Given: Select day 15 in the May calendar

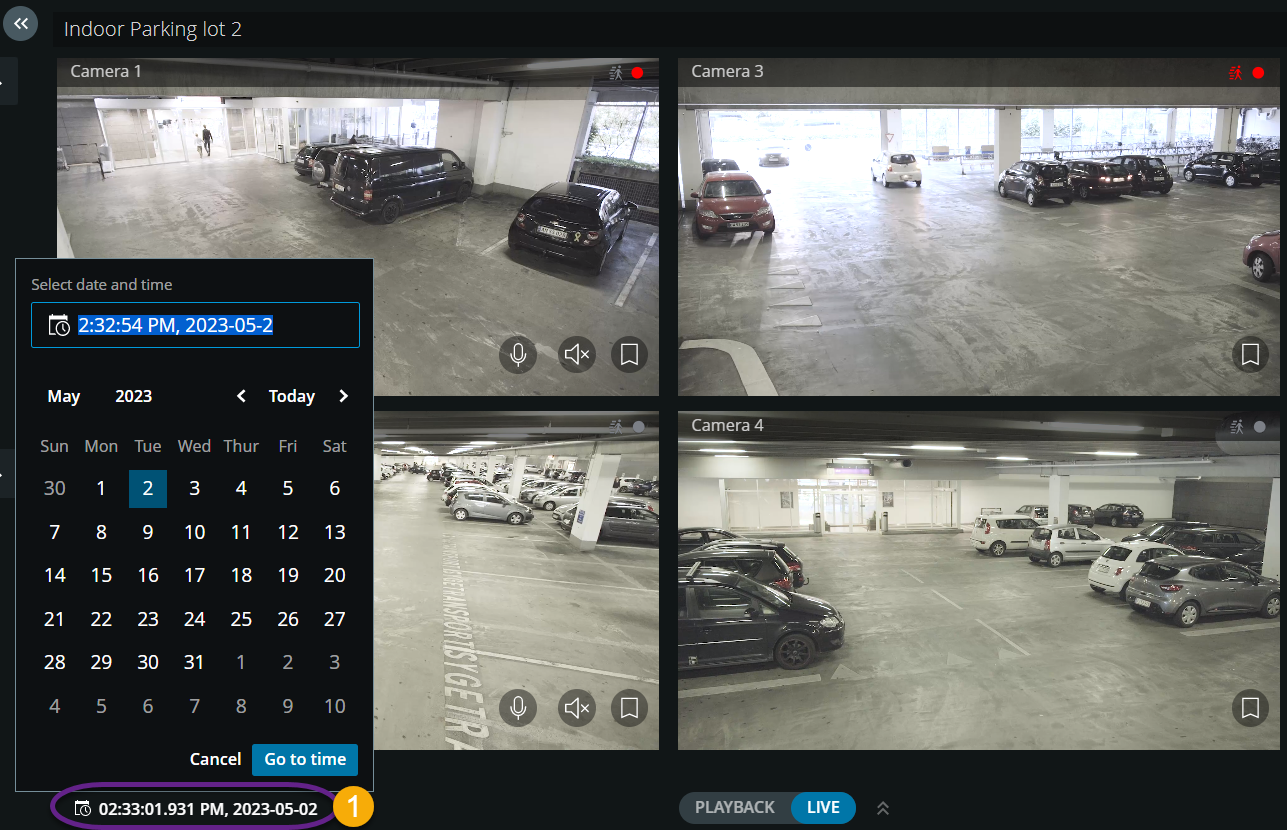Looking at the screenshot, I should point(101,574).
